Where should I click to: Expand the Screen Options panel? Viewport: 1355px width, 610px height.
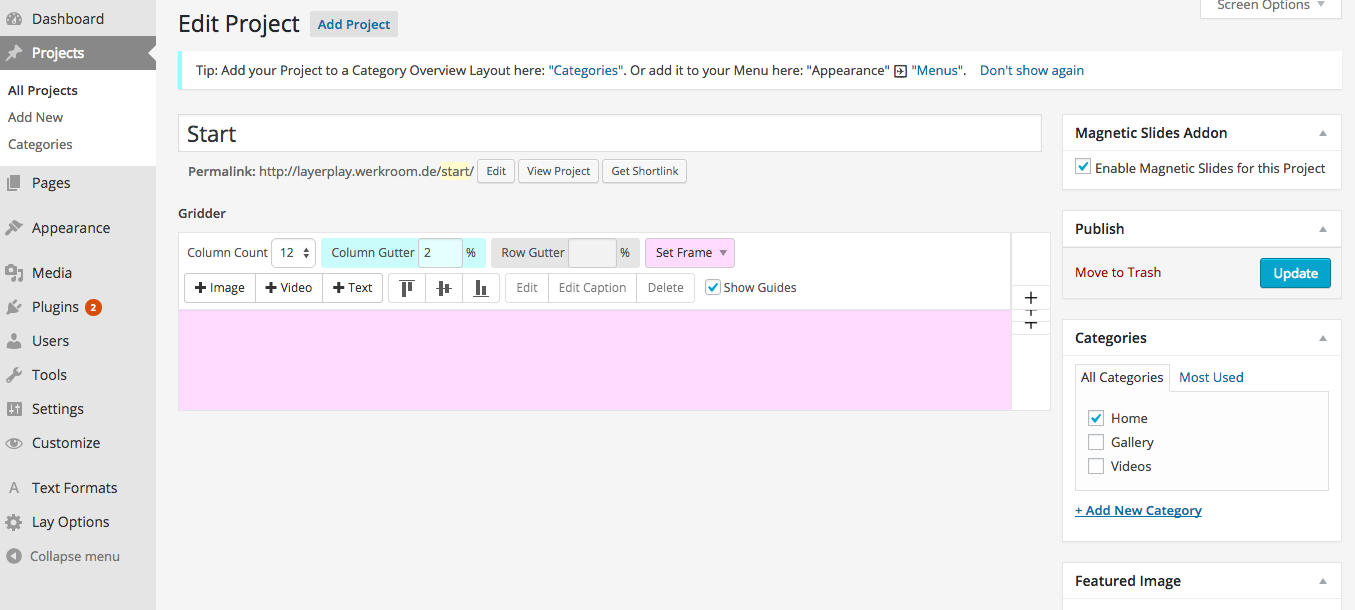(1270, 6)
